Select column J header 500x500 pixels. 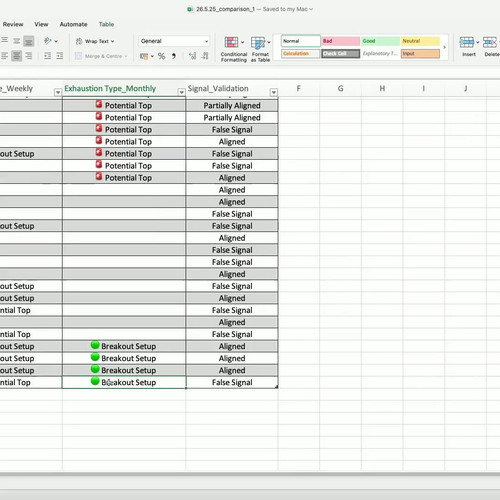coord(465,88)
